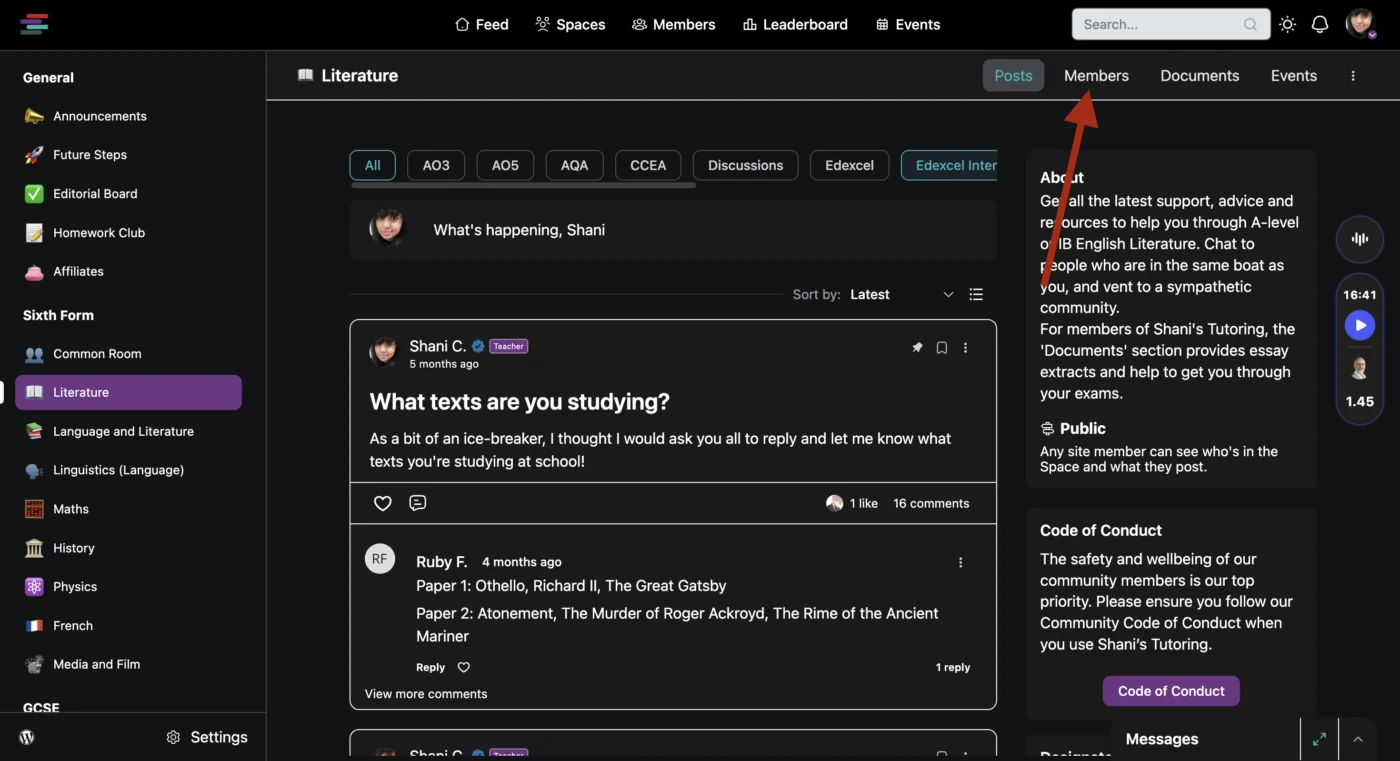Filter posts by the AO5 topic
1400x761 pixels.
(x=505, y=165)
